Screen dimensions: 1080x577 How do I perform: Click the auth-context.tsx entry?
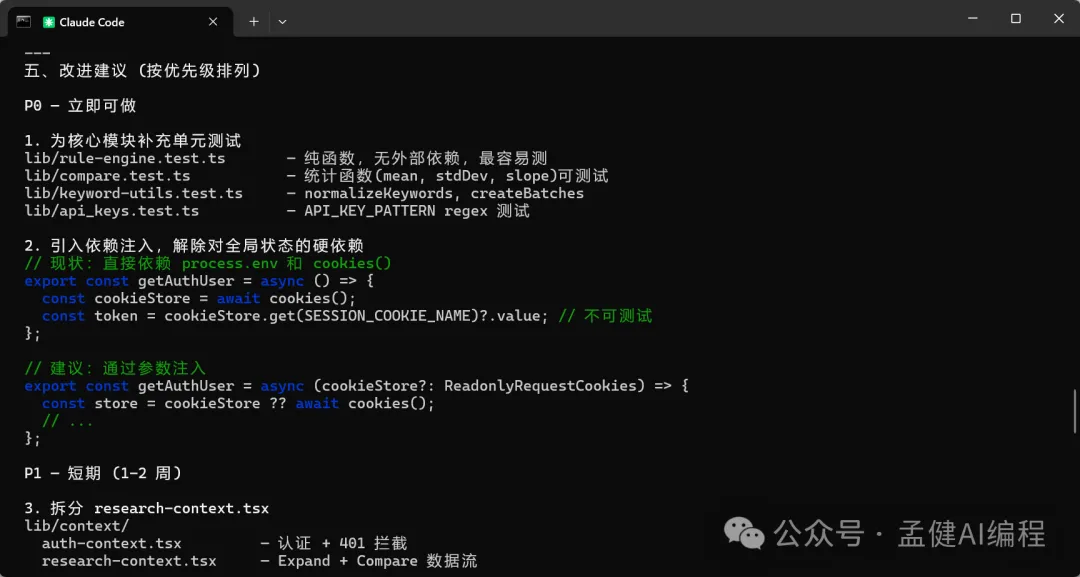coord(111,543)
